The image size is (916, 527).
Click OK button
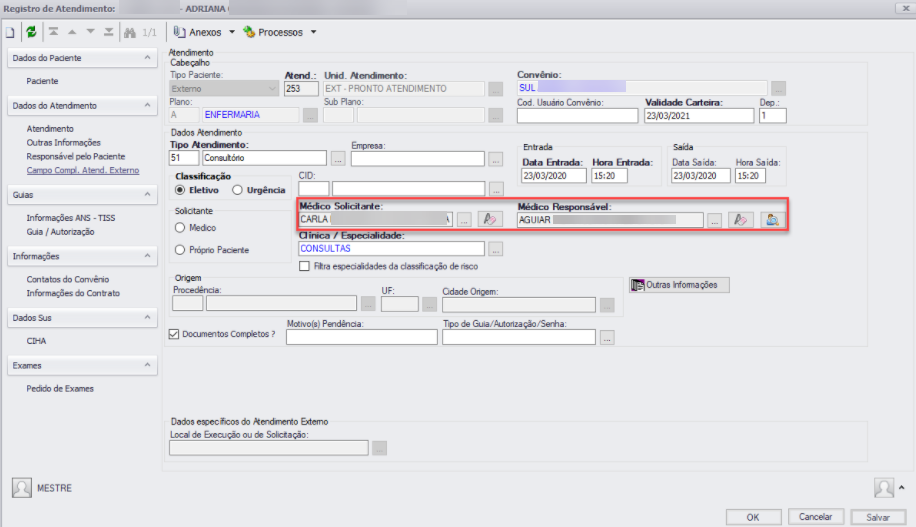(x=754, y=517)
